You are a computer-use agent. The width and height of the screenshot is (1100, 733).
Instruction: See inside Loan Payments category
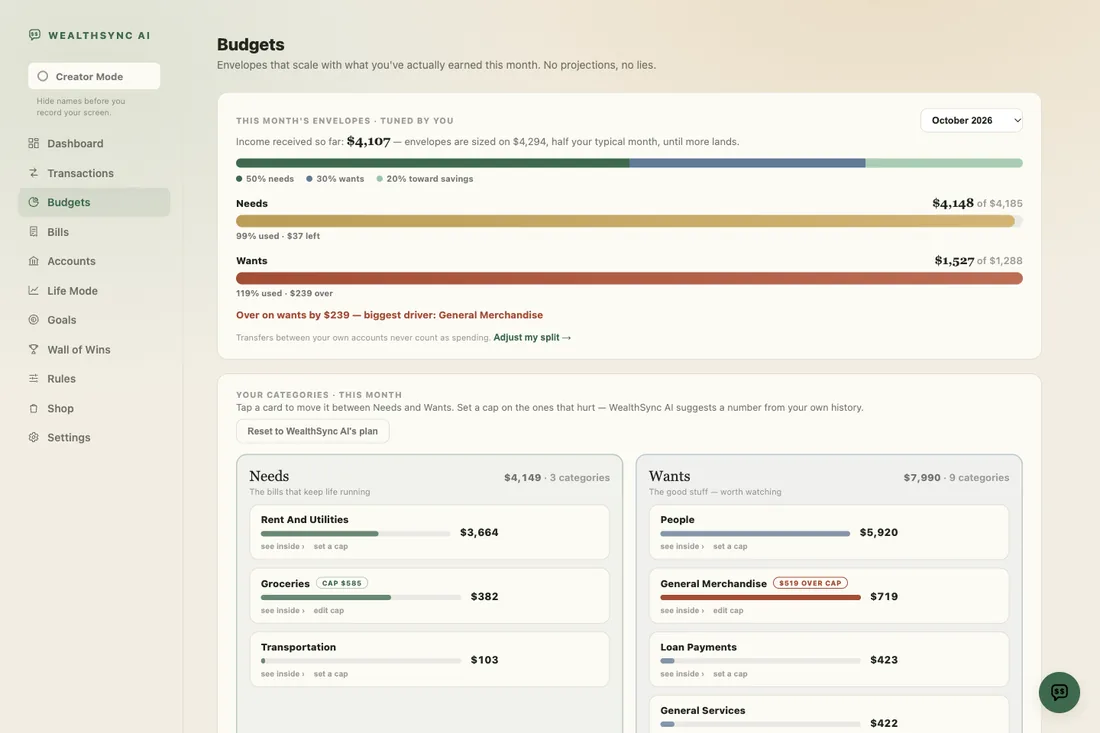(682, 674)
